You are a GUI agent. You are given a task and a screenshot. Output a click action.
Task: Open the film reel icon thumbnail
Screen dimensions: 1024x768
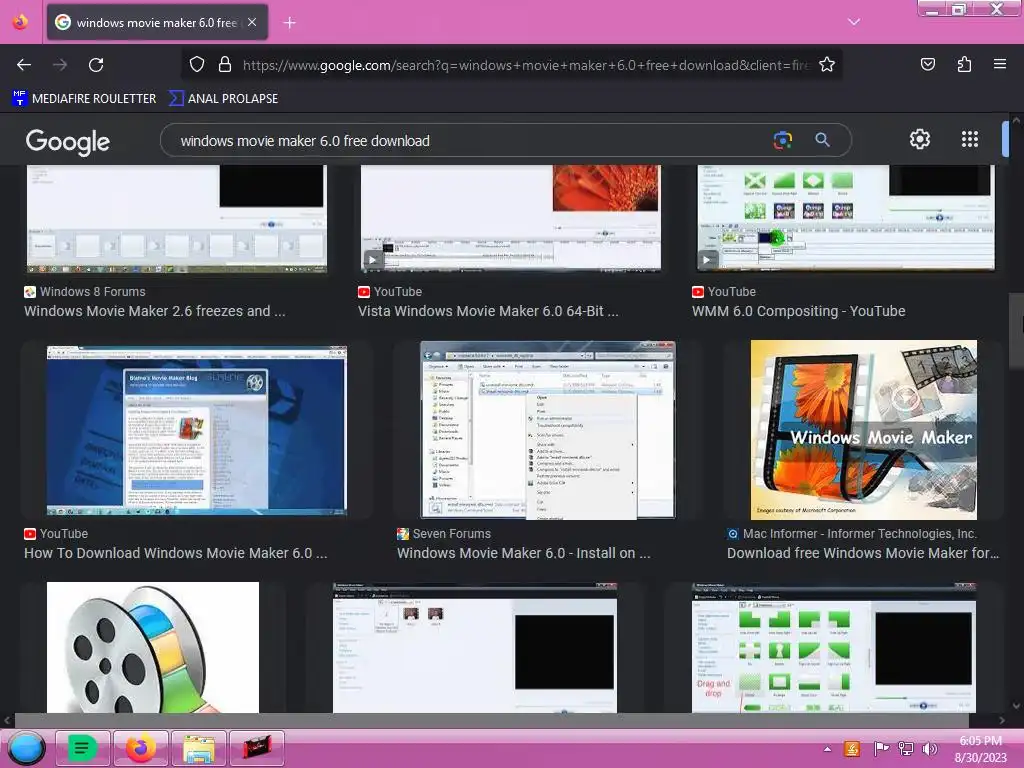tap(153, 647)
